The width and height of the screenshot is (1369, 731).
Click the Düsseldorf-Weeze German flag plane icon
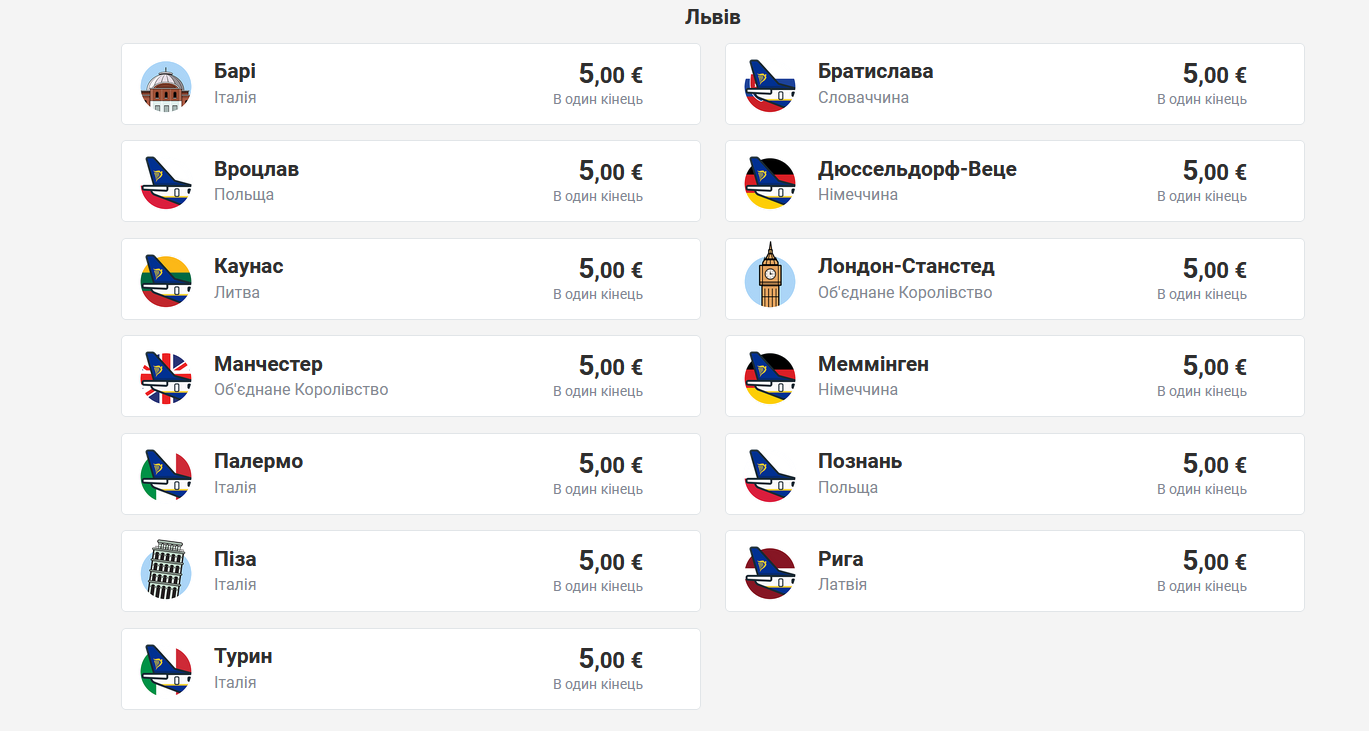point(770,183)
